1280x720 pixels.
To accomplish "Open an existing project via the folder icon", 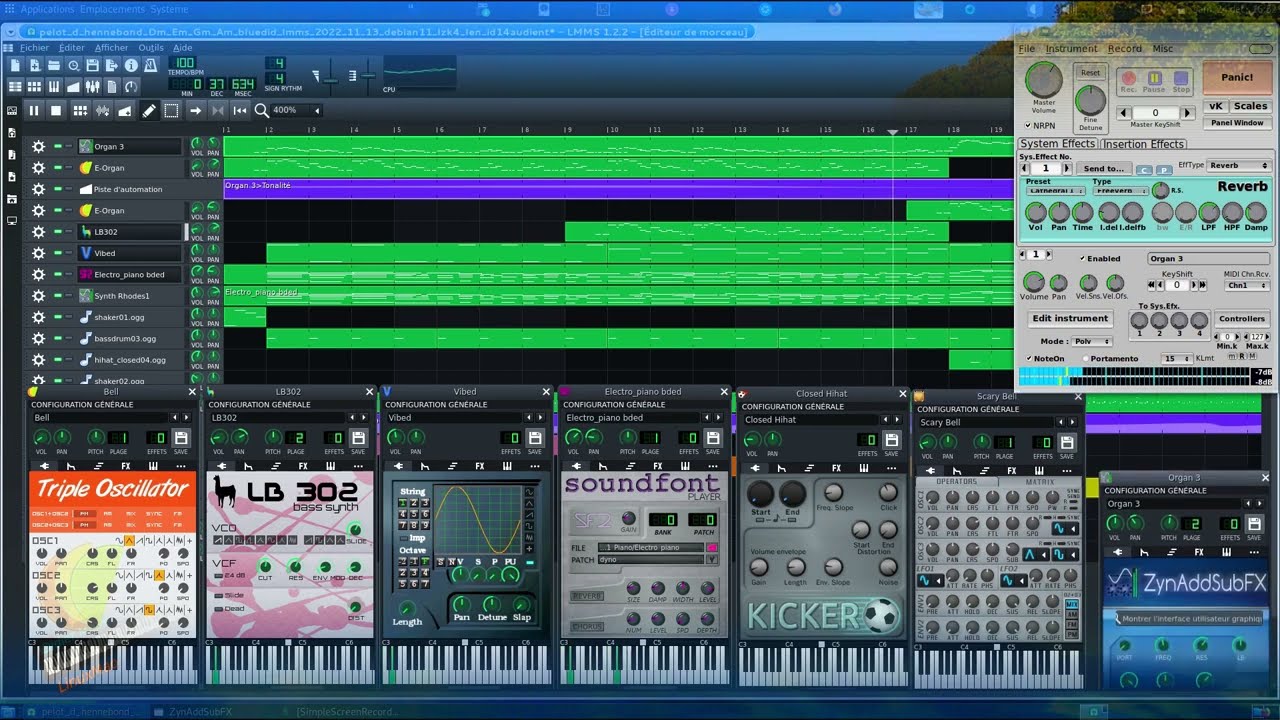I will point(54,65).
